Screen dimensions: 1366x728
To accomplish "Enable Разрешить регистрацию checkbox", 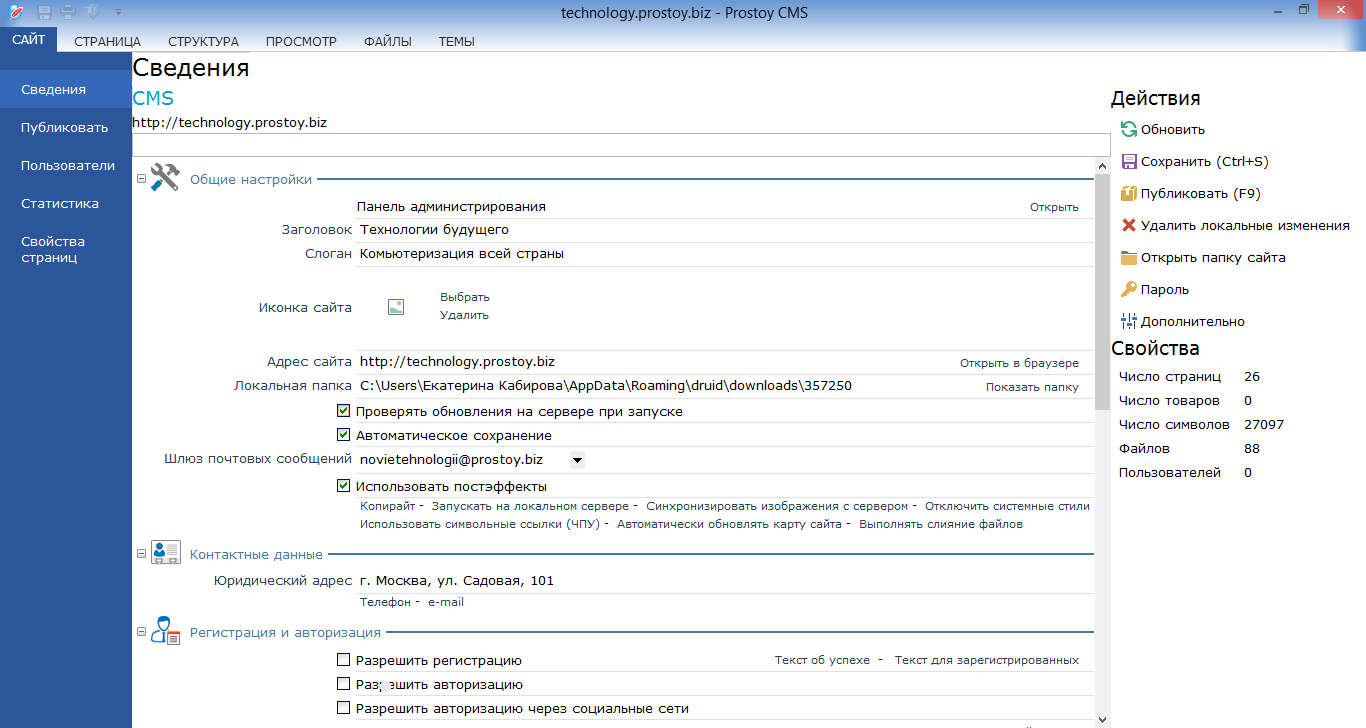I will pos(344,660).
